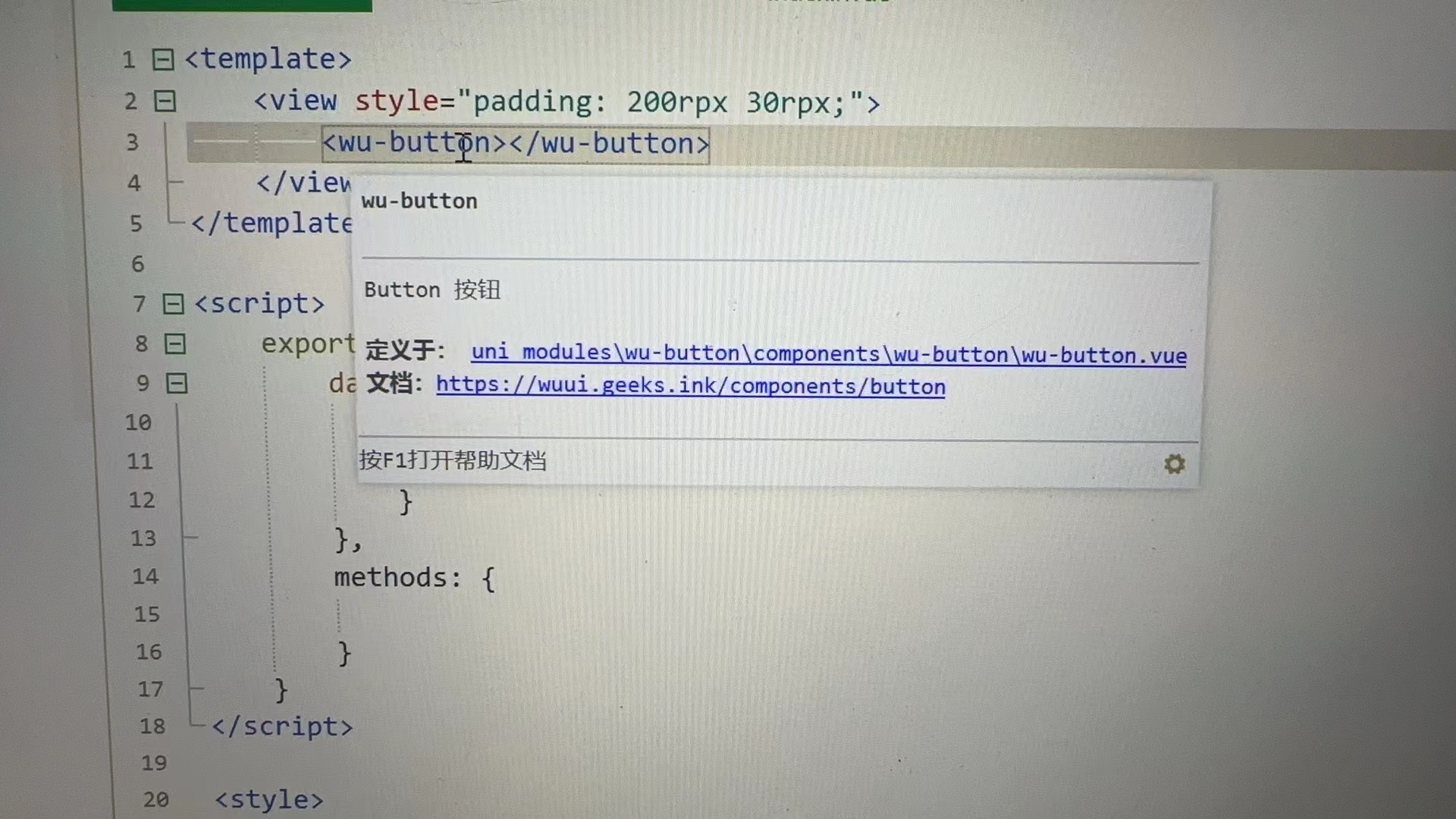Click the '},' text on line 13
1456x819 pixels.
[348, 540]
